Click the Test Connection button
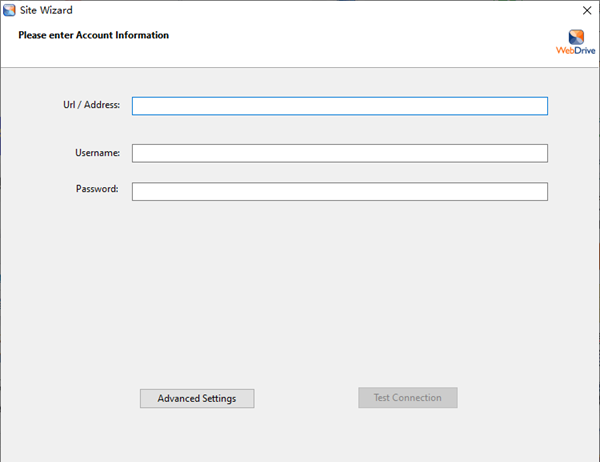600x462 pixels. [408, 398]
